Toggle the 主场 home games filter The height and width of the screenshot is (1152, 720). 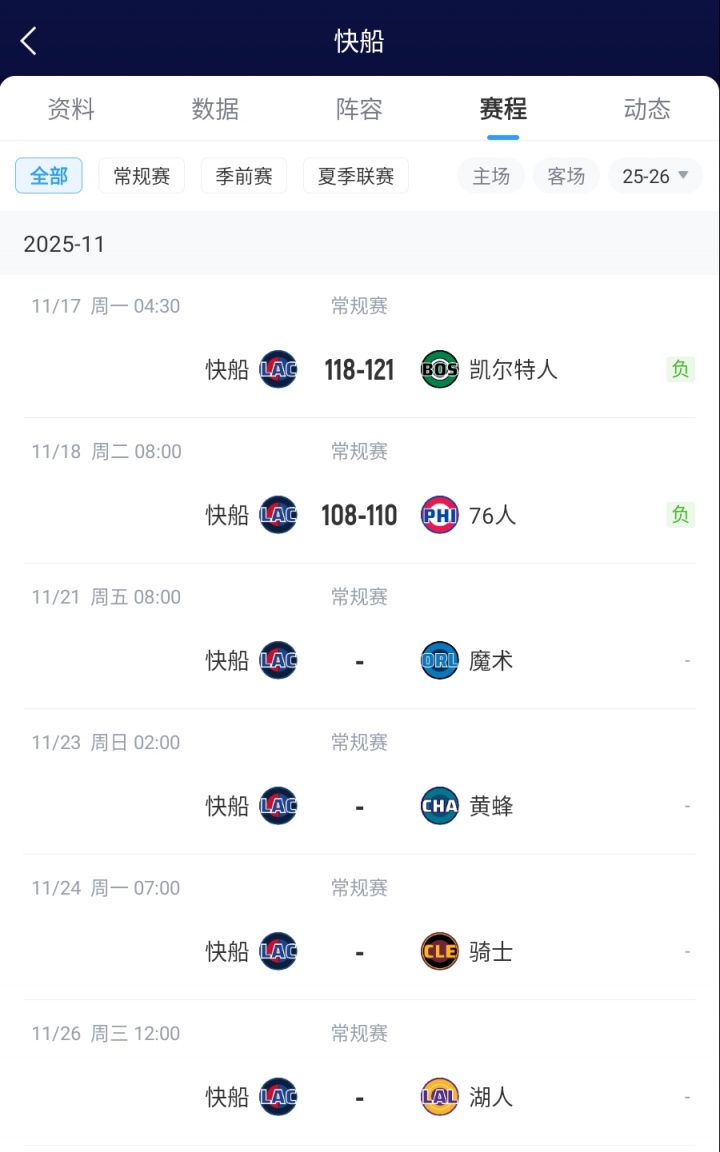click(491, 176)
